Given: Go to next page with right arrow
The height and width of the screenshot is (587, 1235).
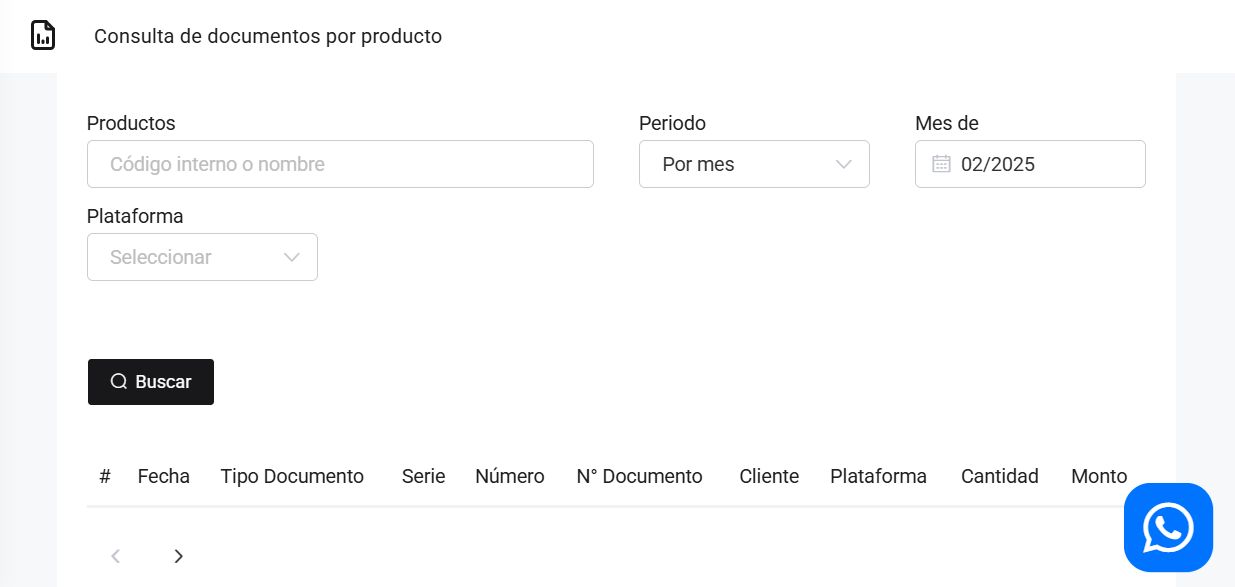Looking at the screenshot, I should (x=179, y=556).
